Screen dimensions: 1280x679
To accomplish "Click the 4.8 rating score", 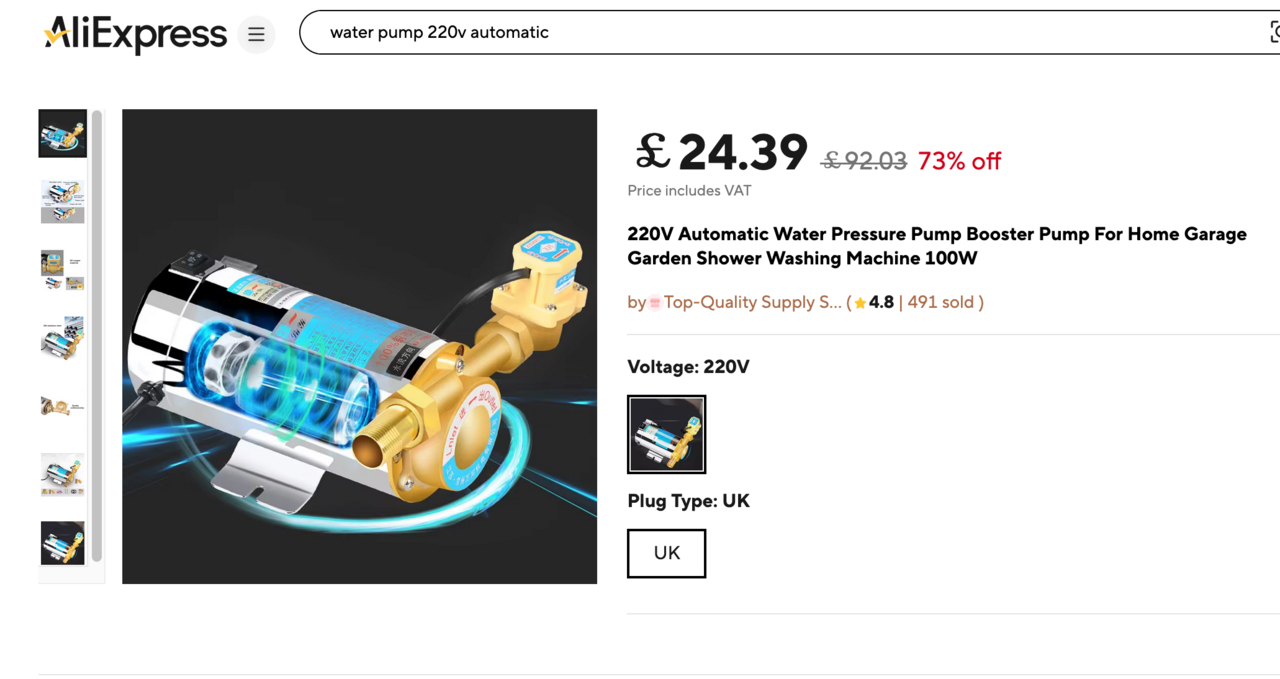I will [881, 302].
